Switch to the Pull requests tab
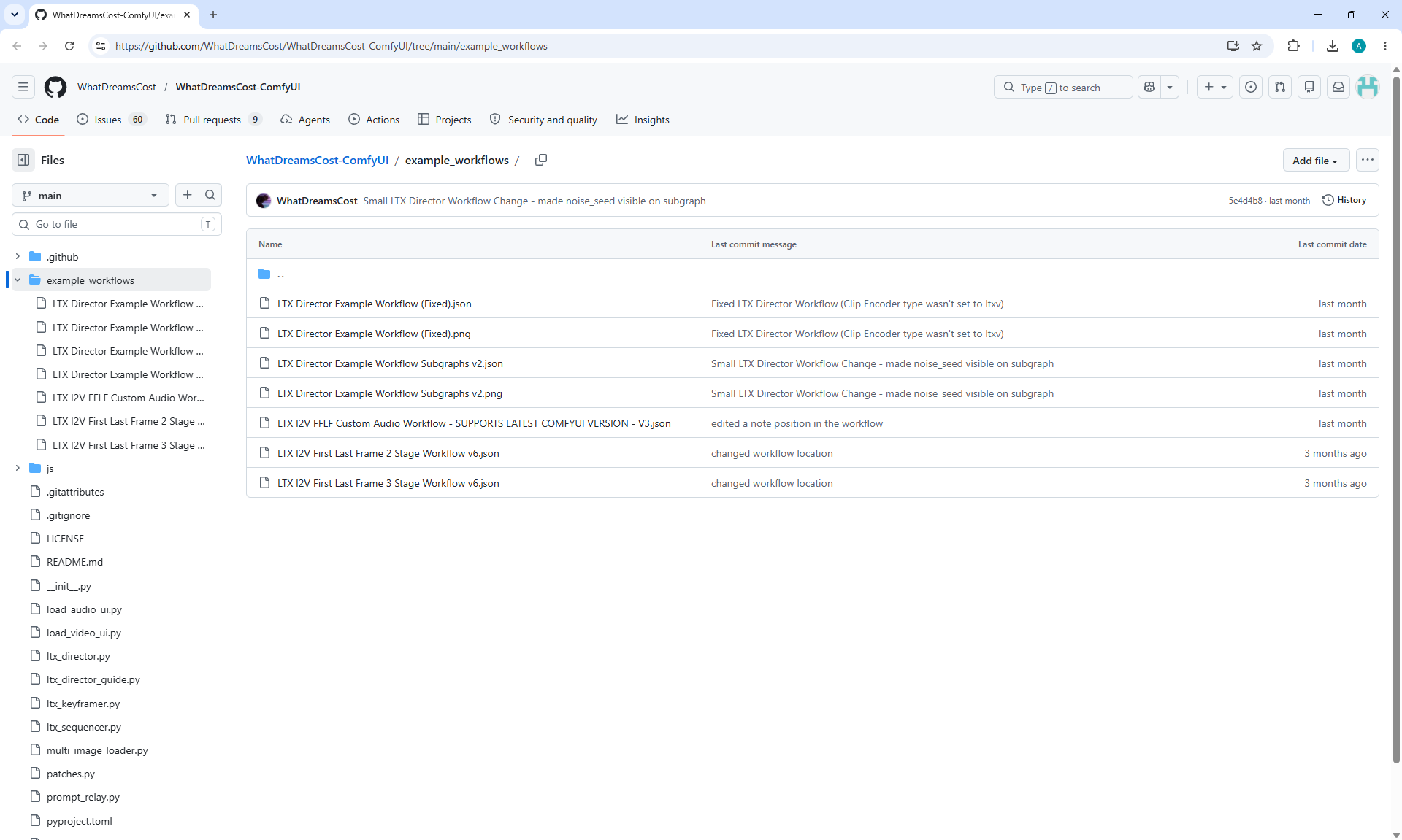Viewport: 1402px width, 840px height. click(x=213, y=120)
